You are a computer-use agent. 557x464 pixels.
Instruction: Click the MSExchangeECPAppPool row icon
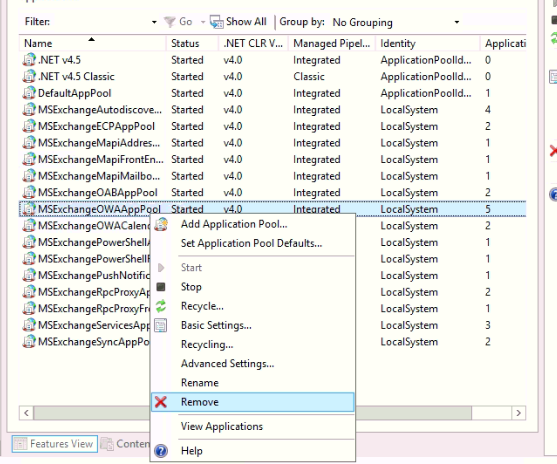click(x=29, y=126)
